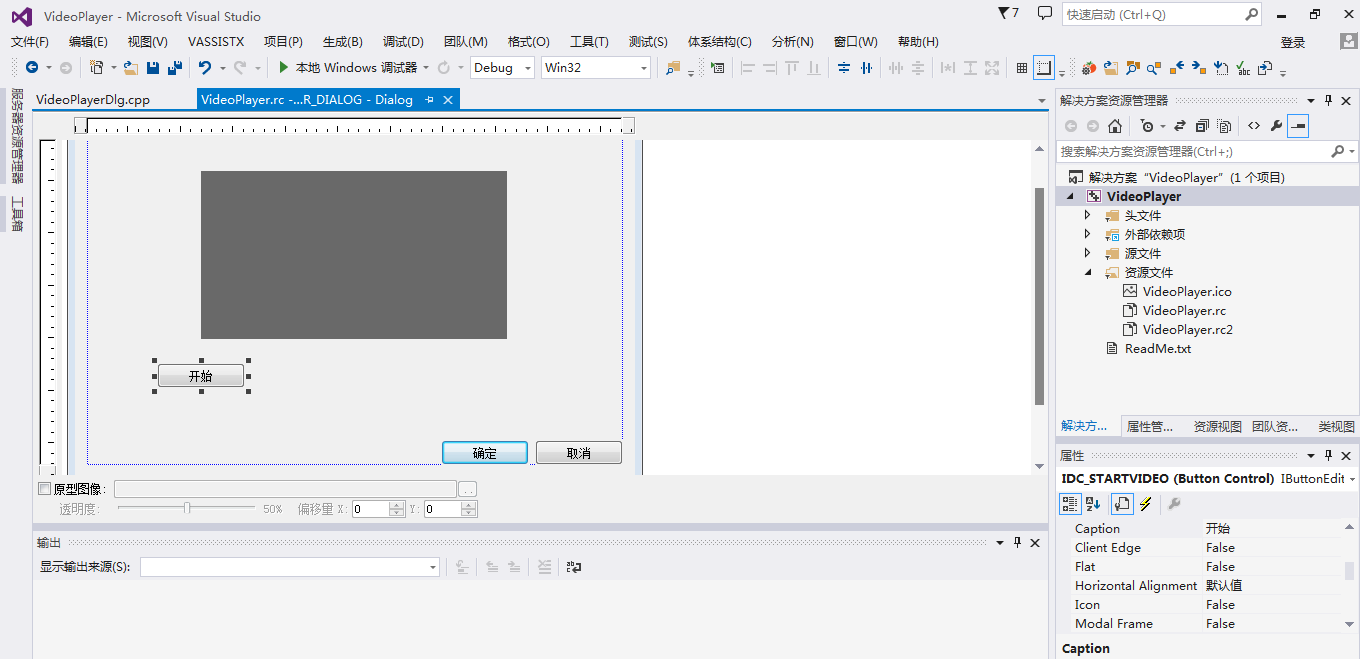Image resolution: width=1360 pixels, height=659 pixels.
Task: Click the Events lightning bolt icon in the Properties panel
Action: coord(1146,503)
